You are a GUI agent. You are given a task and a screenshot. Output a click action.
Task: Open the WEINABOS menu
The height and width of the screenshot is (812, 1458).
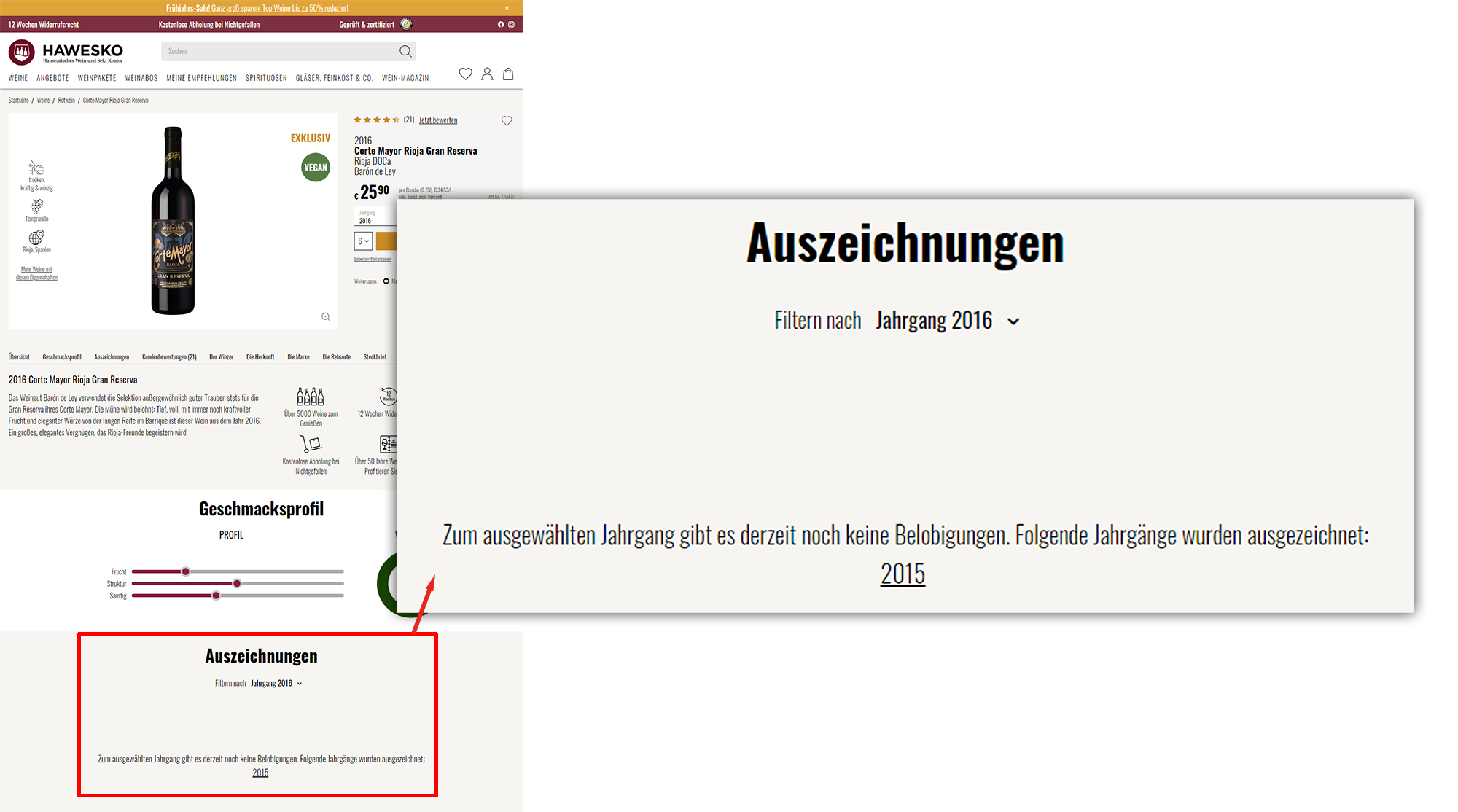(141, 78)
